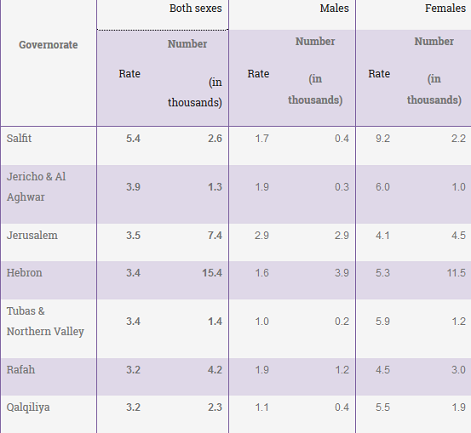Click Number (in thousands) subheader under Females
Image resolution: width=471 pixels, height=433 pixels.
tap(434, 70)
